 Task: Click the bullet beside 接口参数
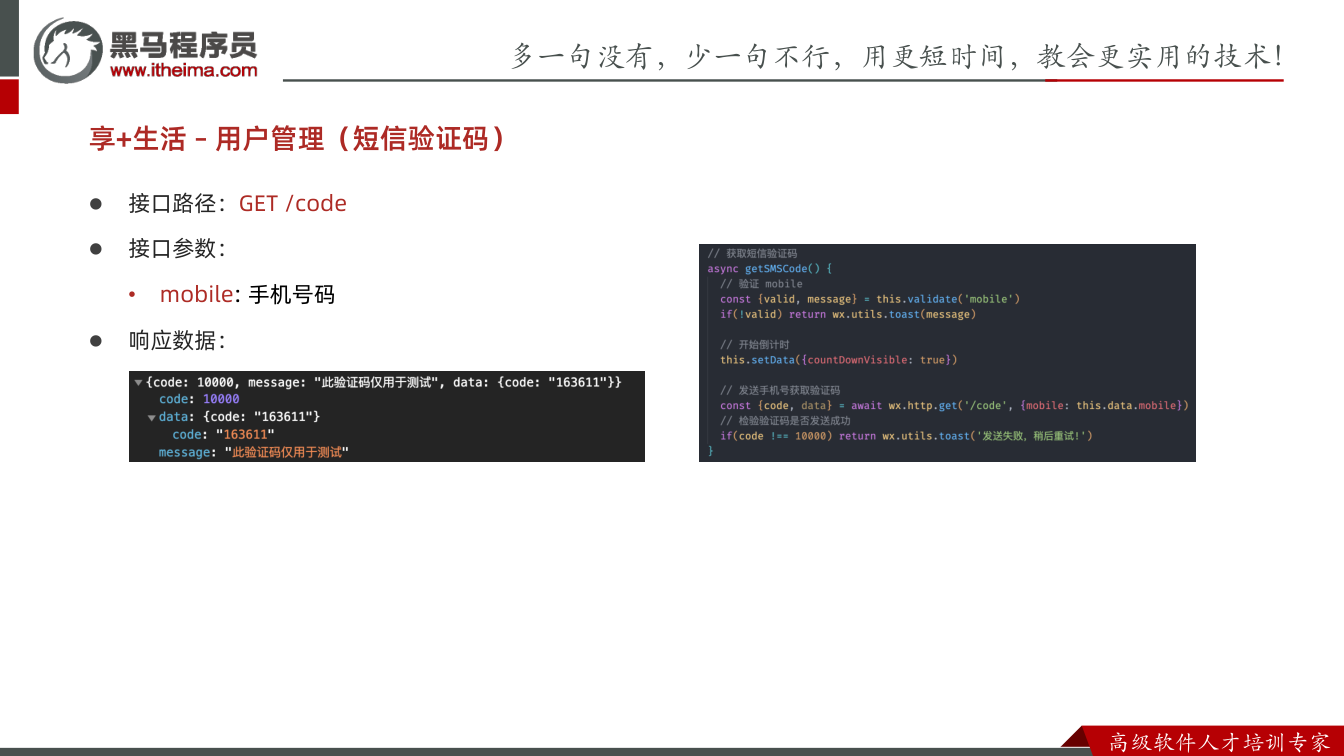97,249
